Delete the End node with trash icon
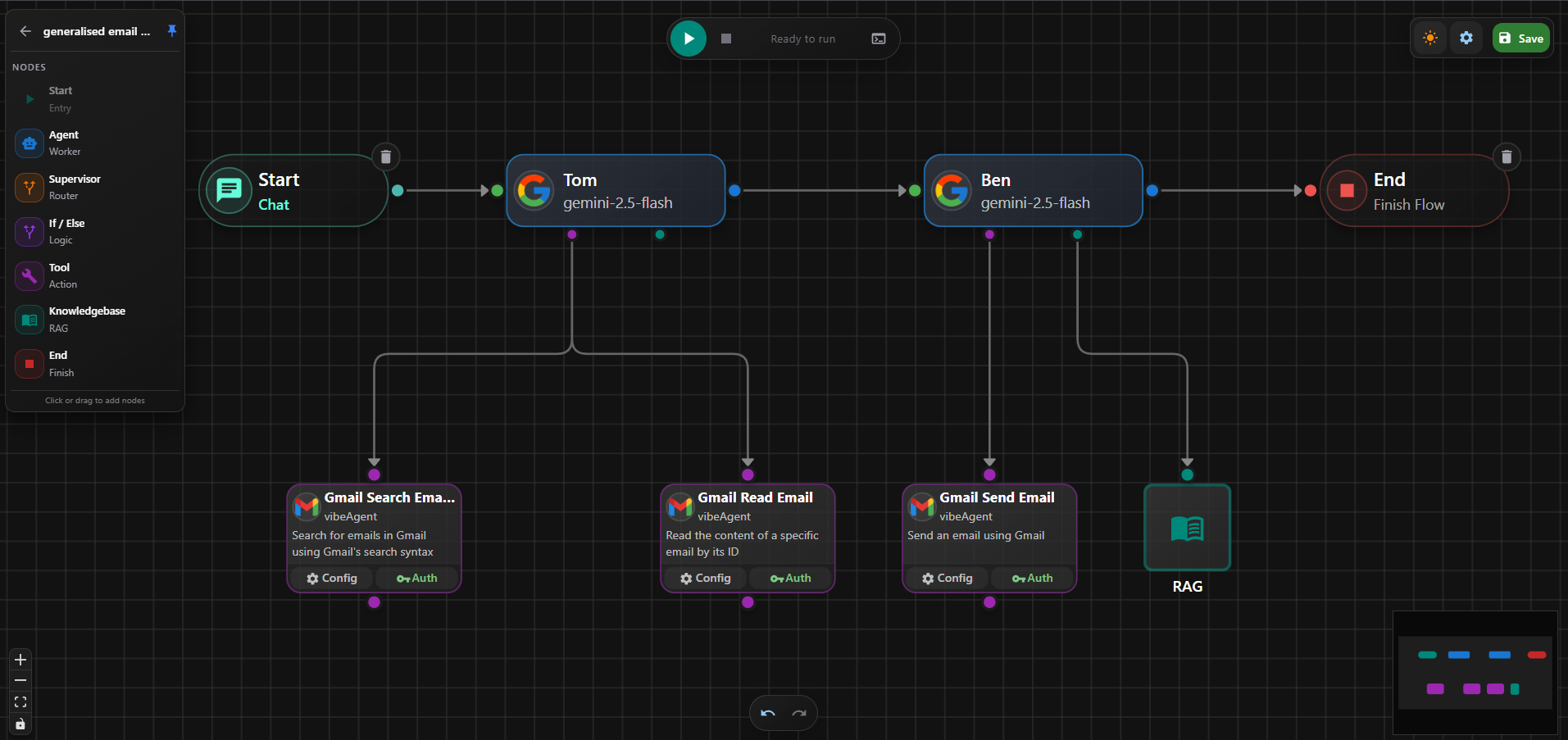This screenshot has height=740, width=1568. pyautogui.click(x=1507, y=157)
